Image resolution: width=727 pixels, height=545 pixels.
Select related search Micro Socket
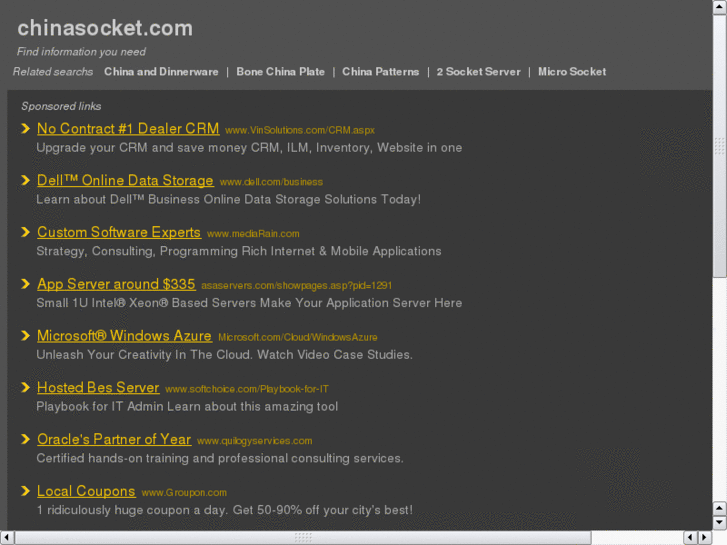[x=572, y=72]
